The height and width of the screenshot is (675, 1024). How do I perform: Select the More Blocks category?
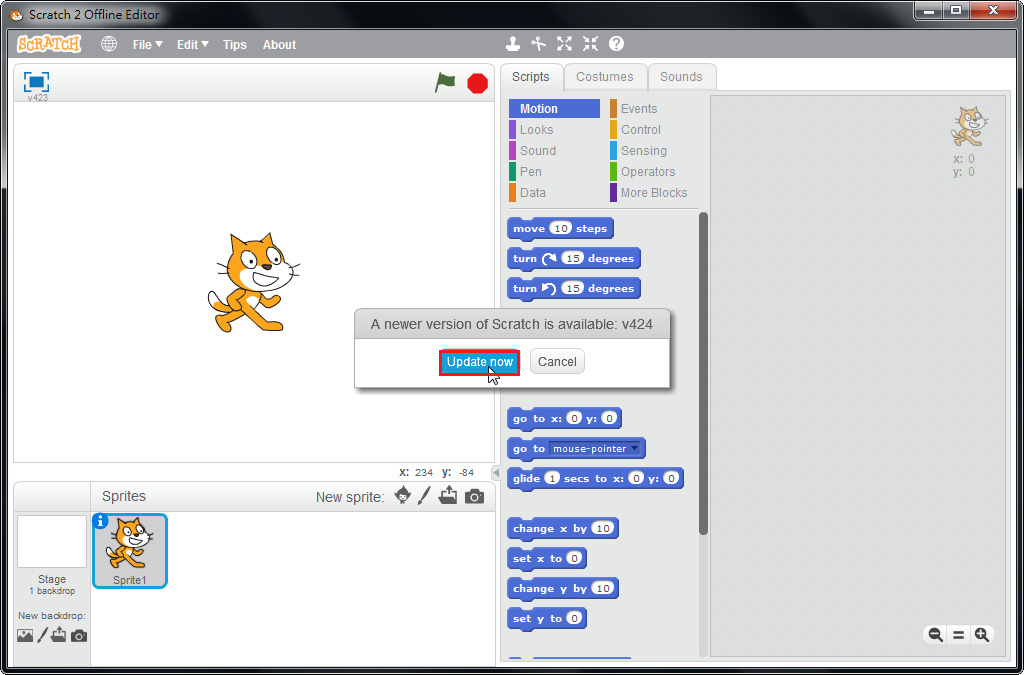coord(653,193)
